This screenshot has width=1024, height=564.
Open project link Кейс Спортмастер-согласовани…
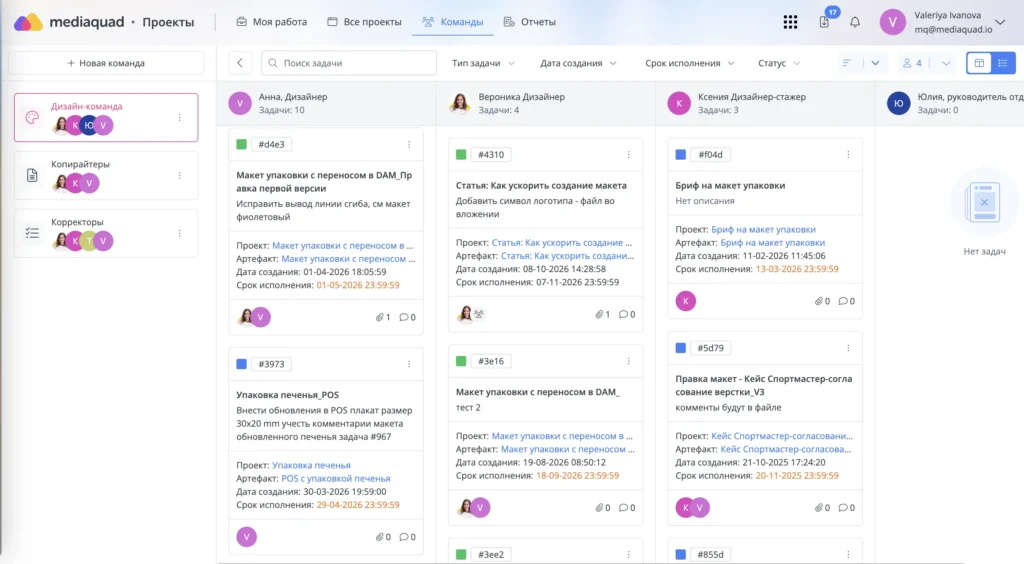[x=782, y=436]
